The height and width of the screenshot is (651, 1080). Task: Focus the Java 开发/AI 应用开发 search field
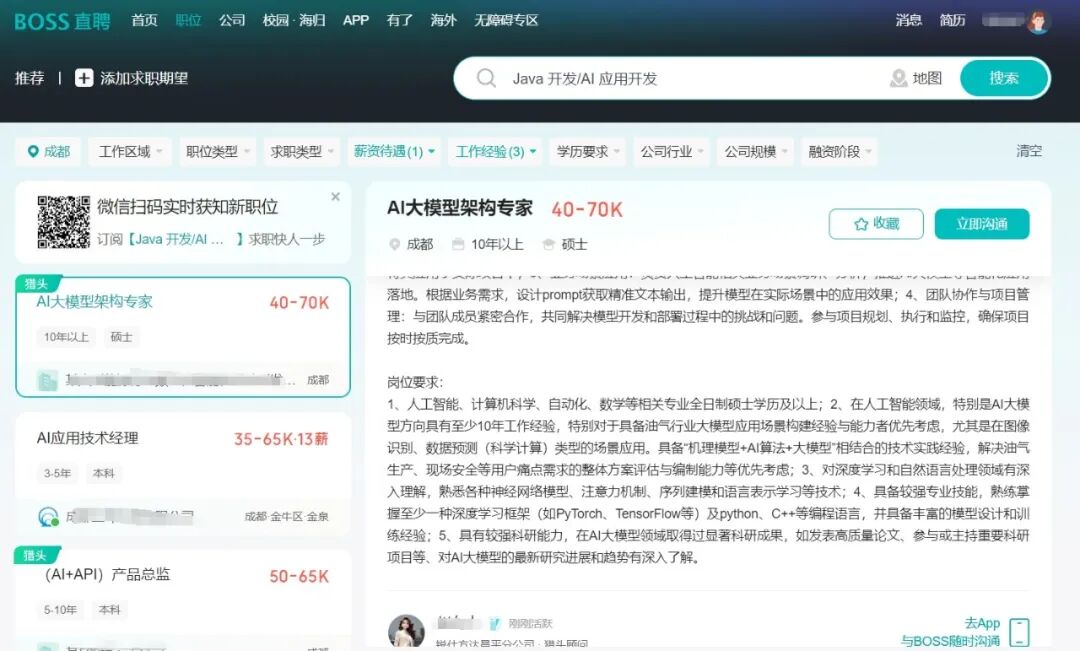click(x=689, y=78)
